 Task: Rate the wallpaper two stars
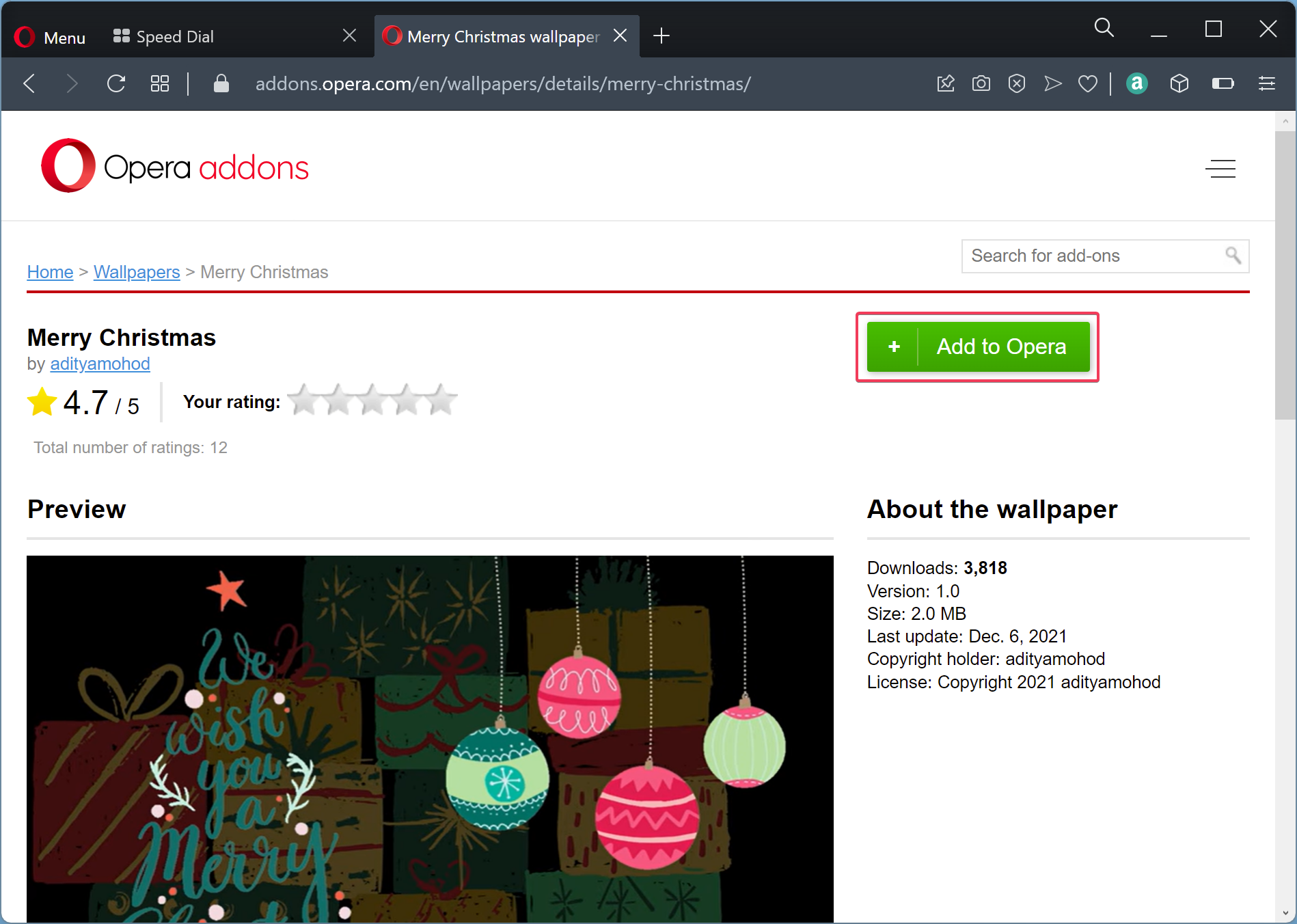pos(338,400)
